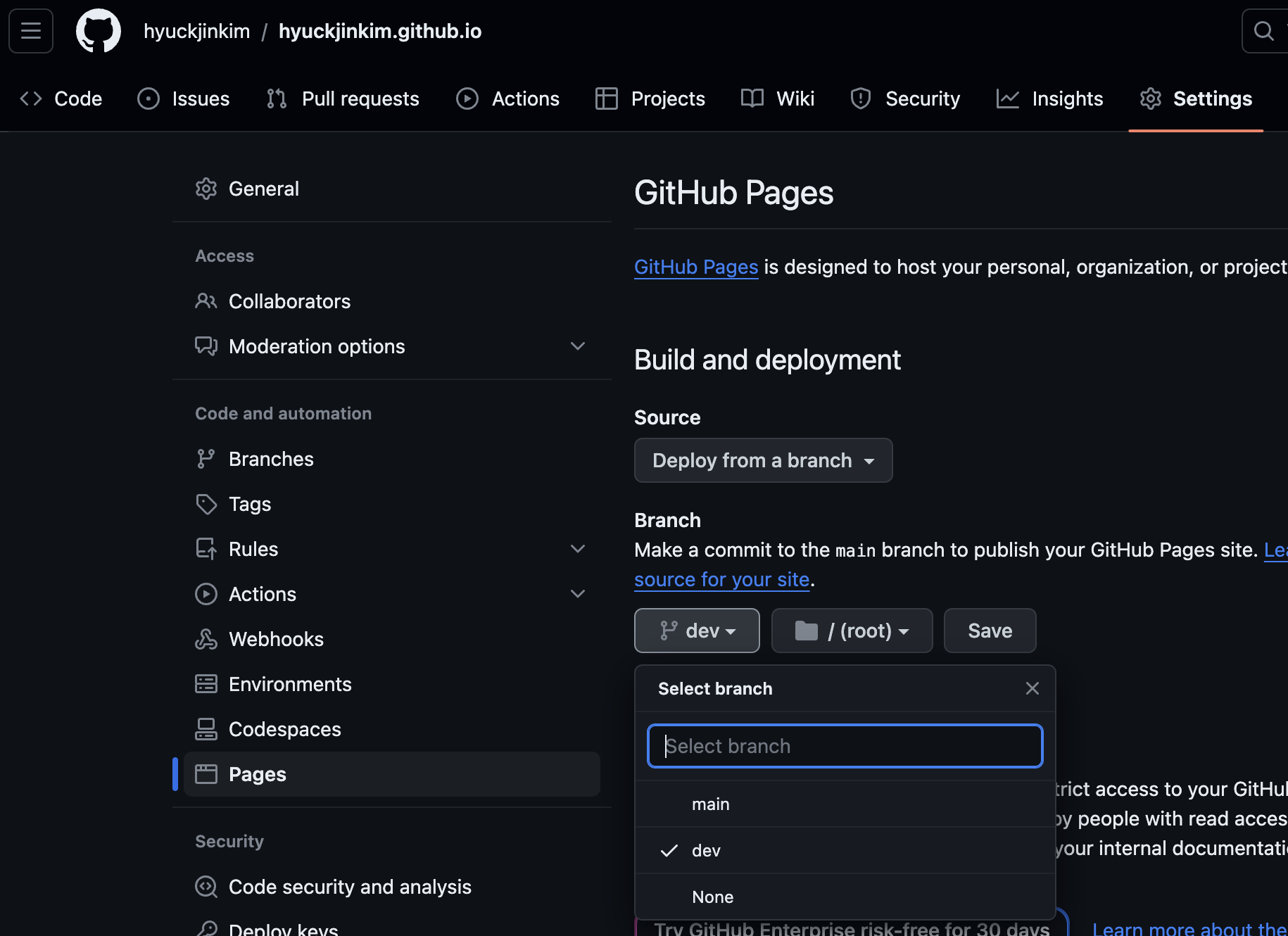The width and height of the screenshot is (1288, 936).
Task: Select the Settings tab
Action: point(1196,99)
